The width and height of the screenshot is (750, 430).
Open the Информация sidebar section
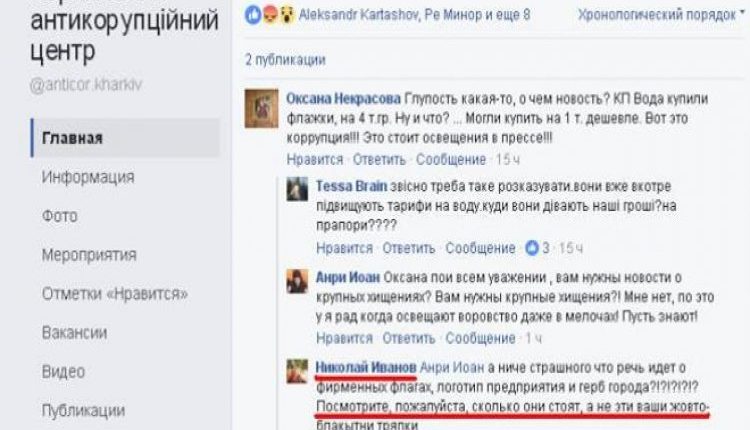click(88, 177)
